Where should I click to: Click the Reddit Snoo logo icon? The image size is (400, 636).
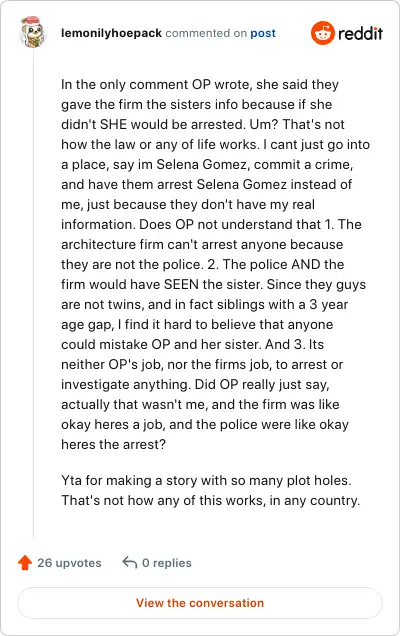pos(323,33)
